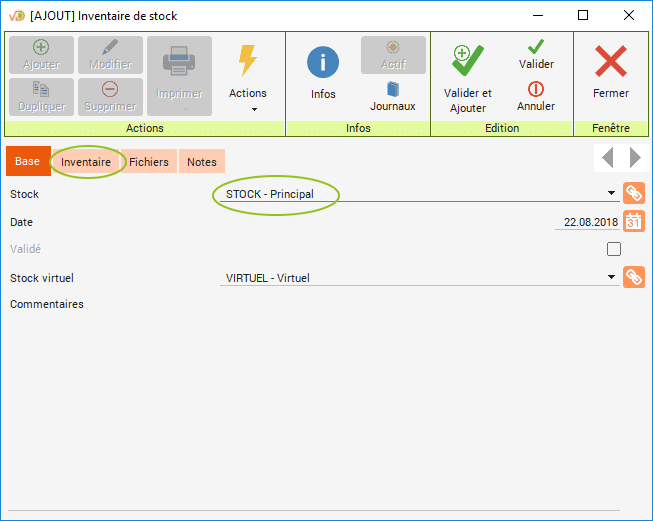Open the Actions lightning dropdown menu
Viewport: 653px width, 521px height.
[248, 75]
